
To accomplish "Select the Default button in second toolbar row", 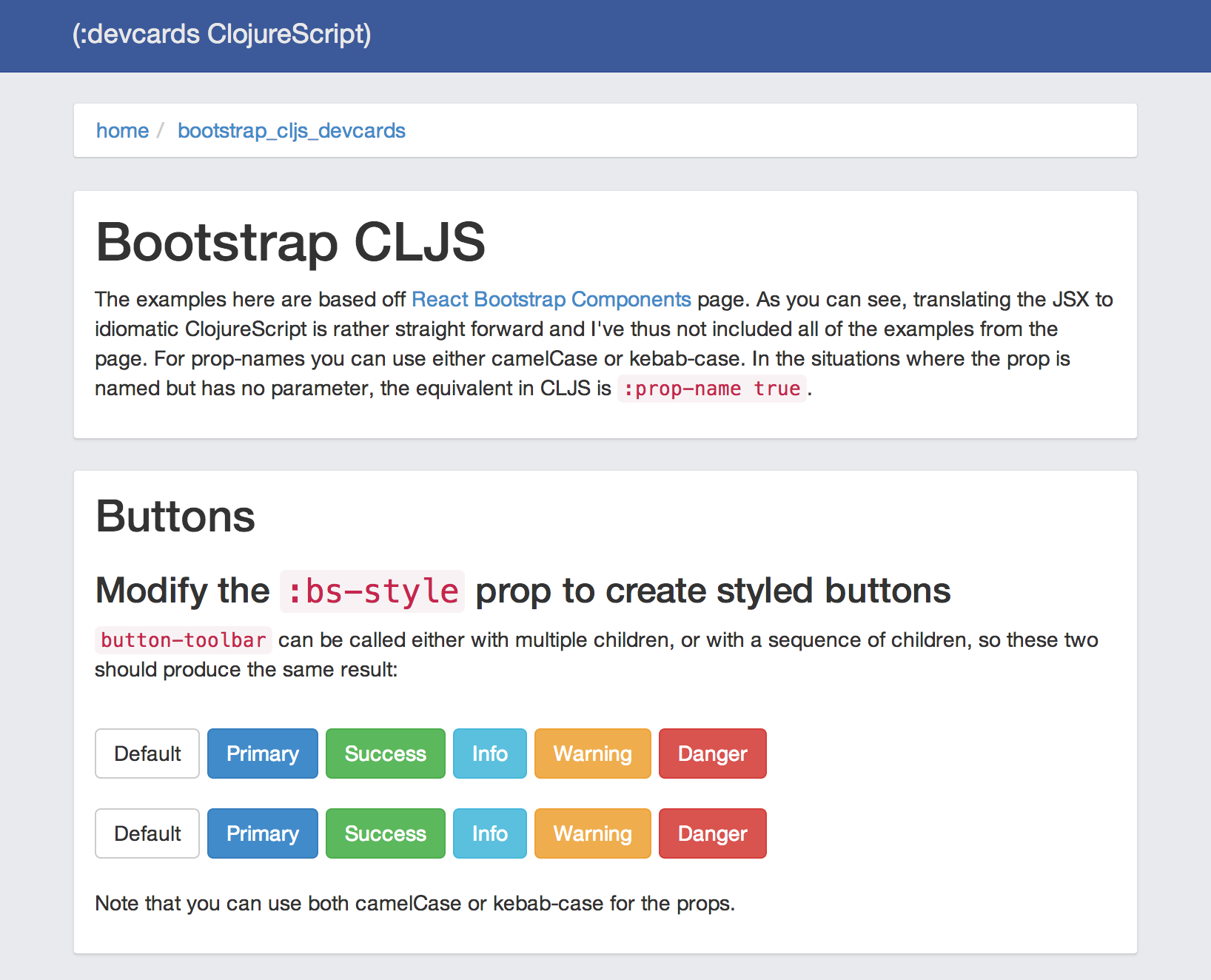I will coord(147,833).
